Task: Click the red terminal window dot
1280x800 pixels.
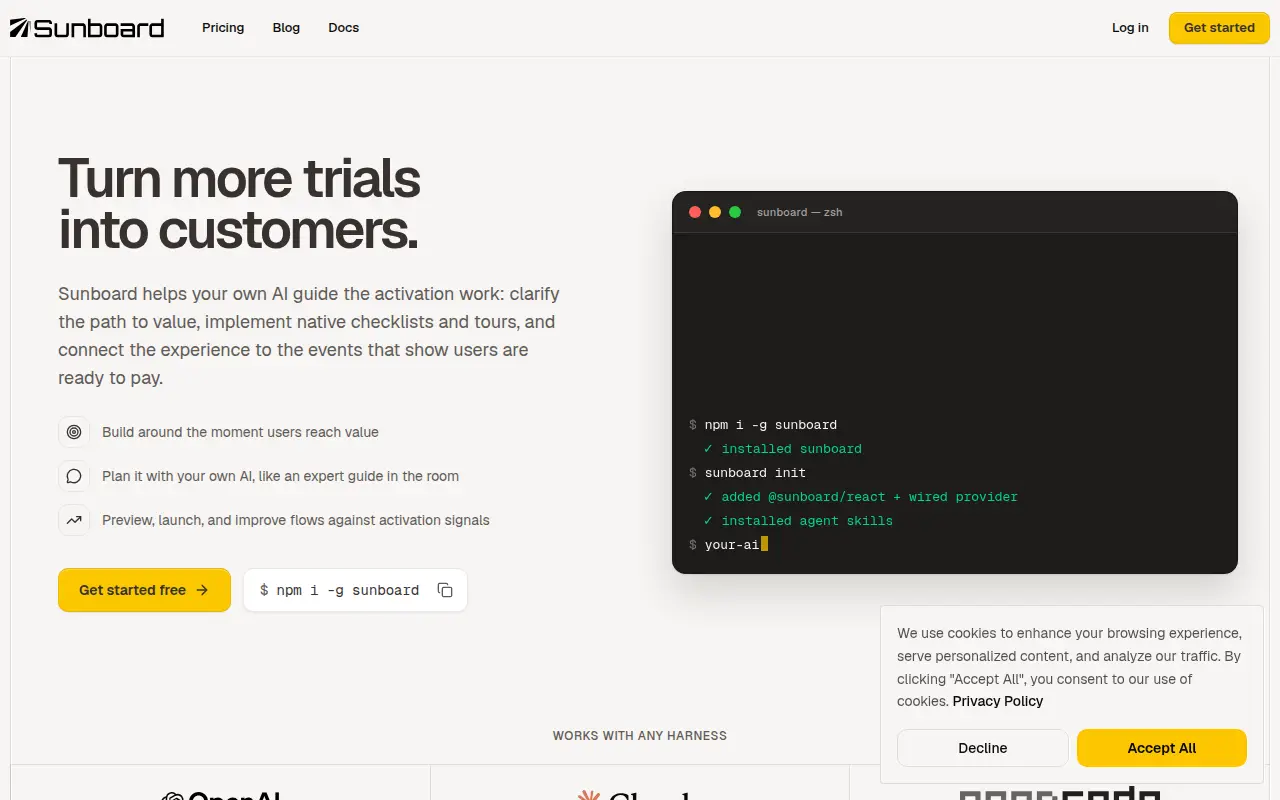Action: coord(695,212)
